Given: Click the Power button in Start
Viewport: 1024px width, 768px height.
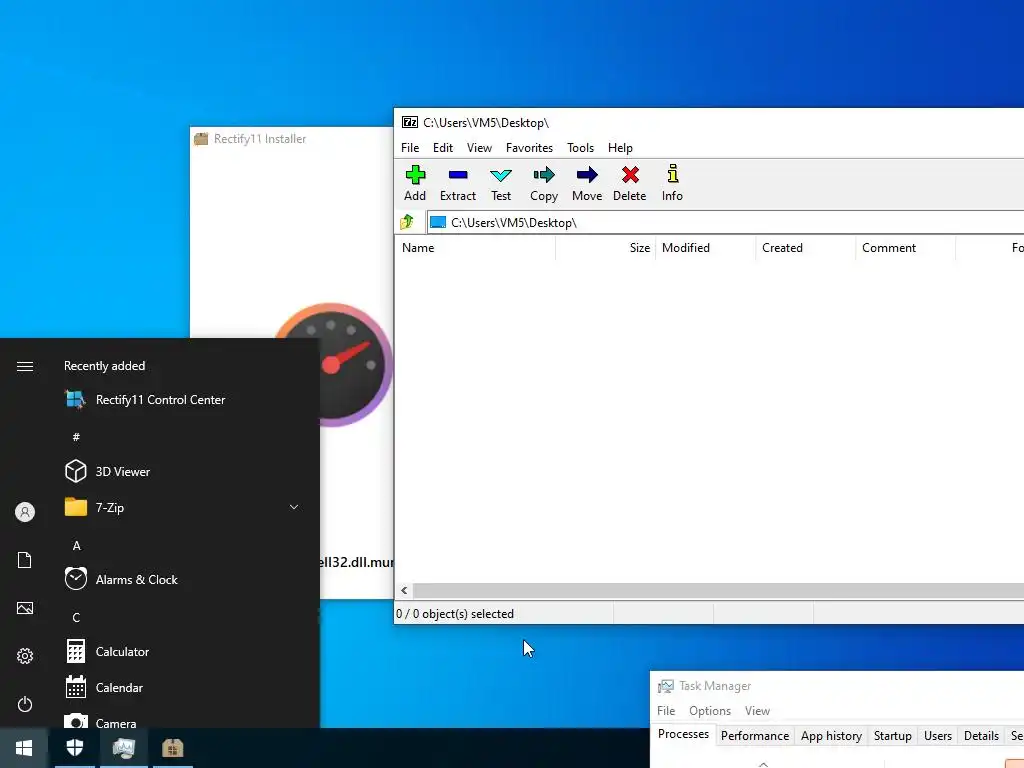Looking at the screenshot, I should pyautogui.click(x=25, y=705).
